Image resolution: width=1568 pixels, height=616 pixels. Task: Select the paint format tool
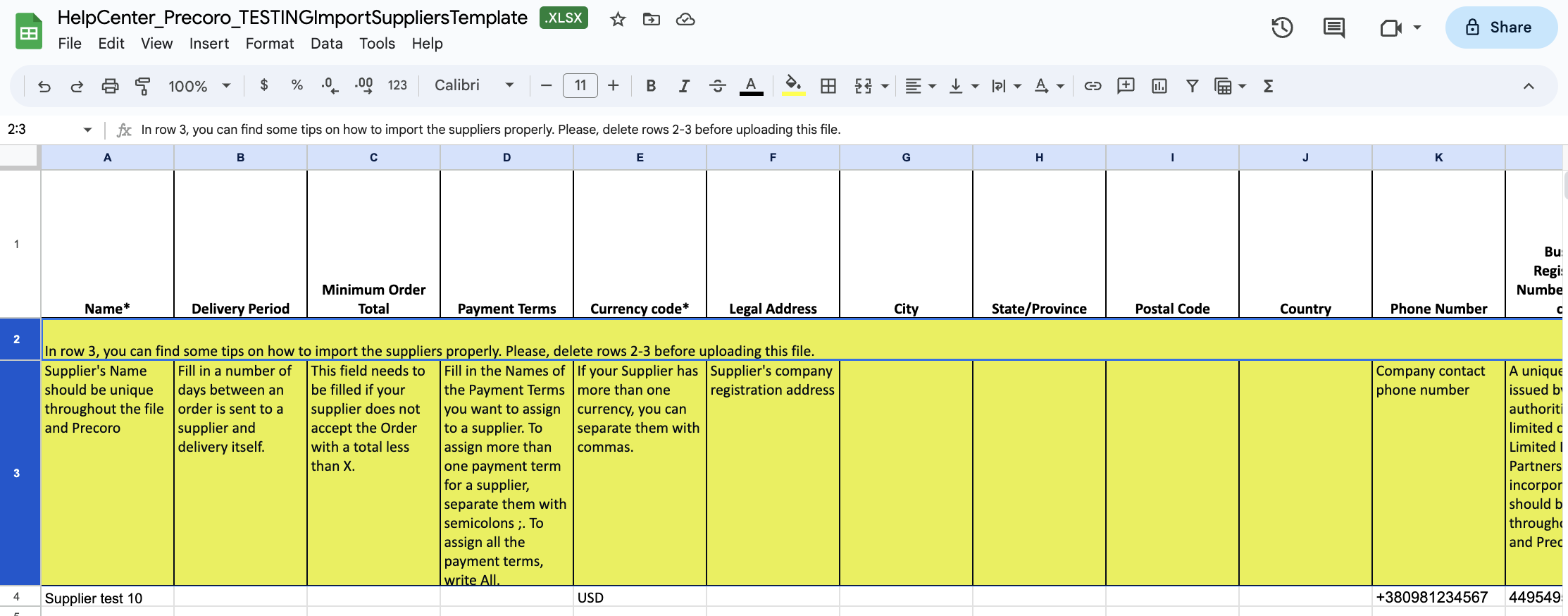[143, 86]
